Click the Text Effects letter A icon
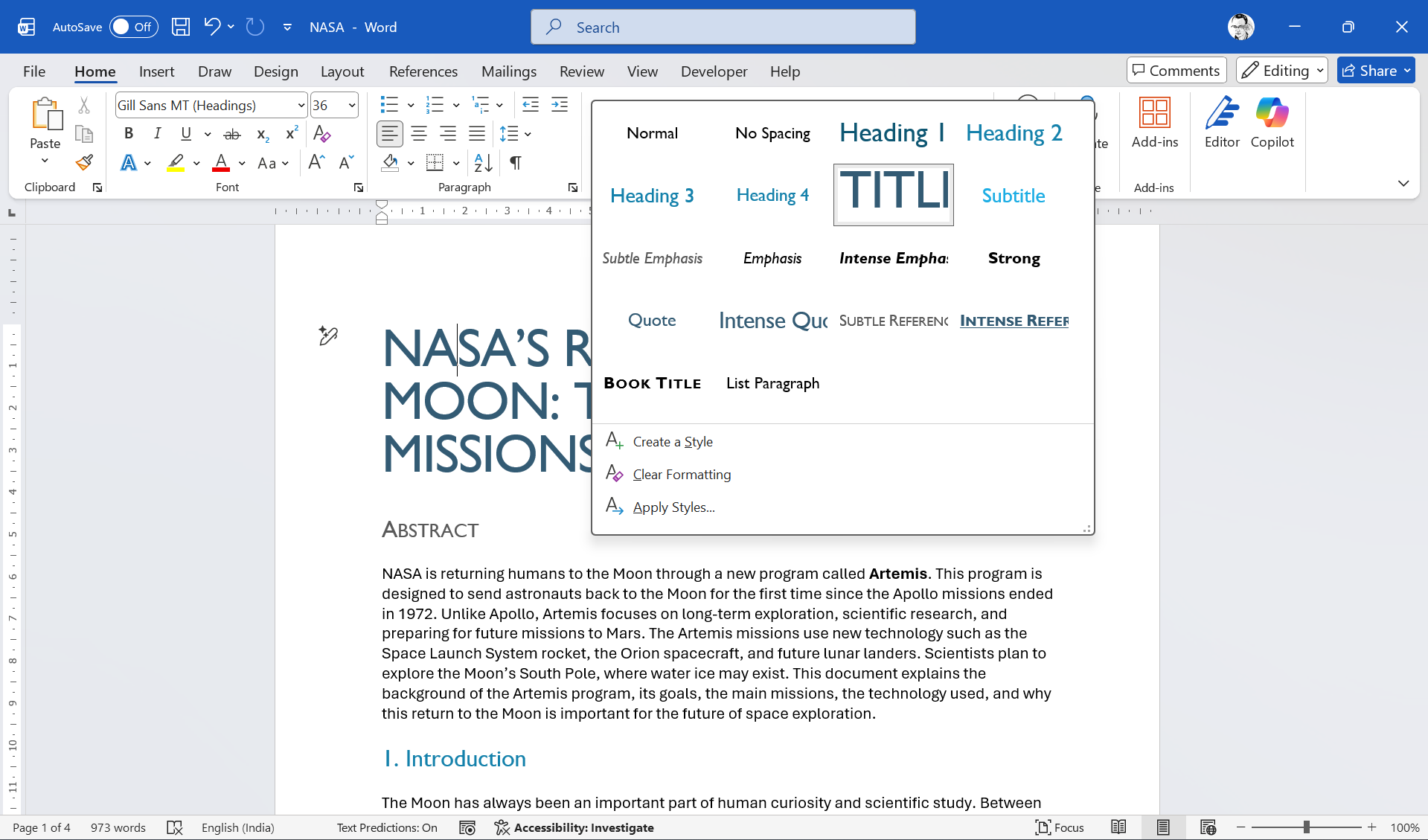This screenshot has width=1428, height=840. click(129, 162)
